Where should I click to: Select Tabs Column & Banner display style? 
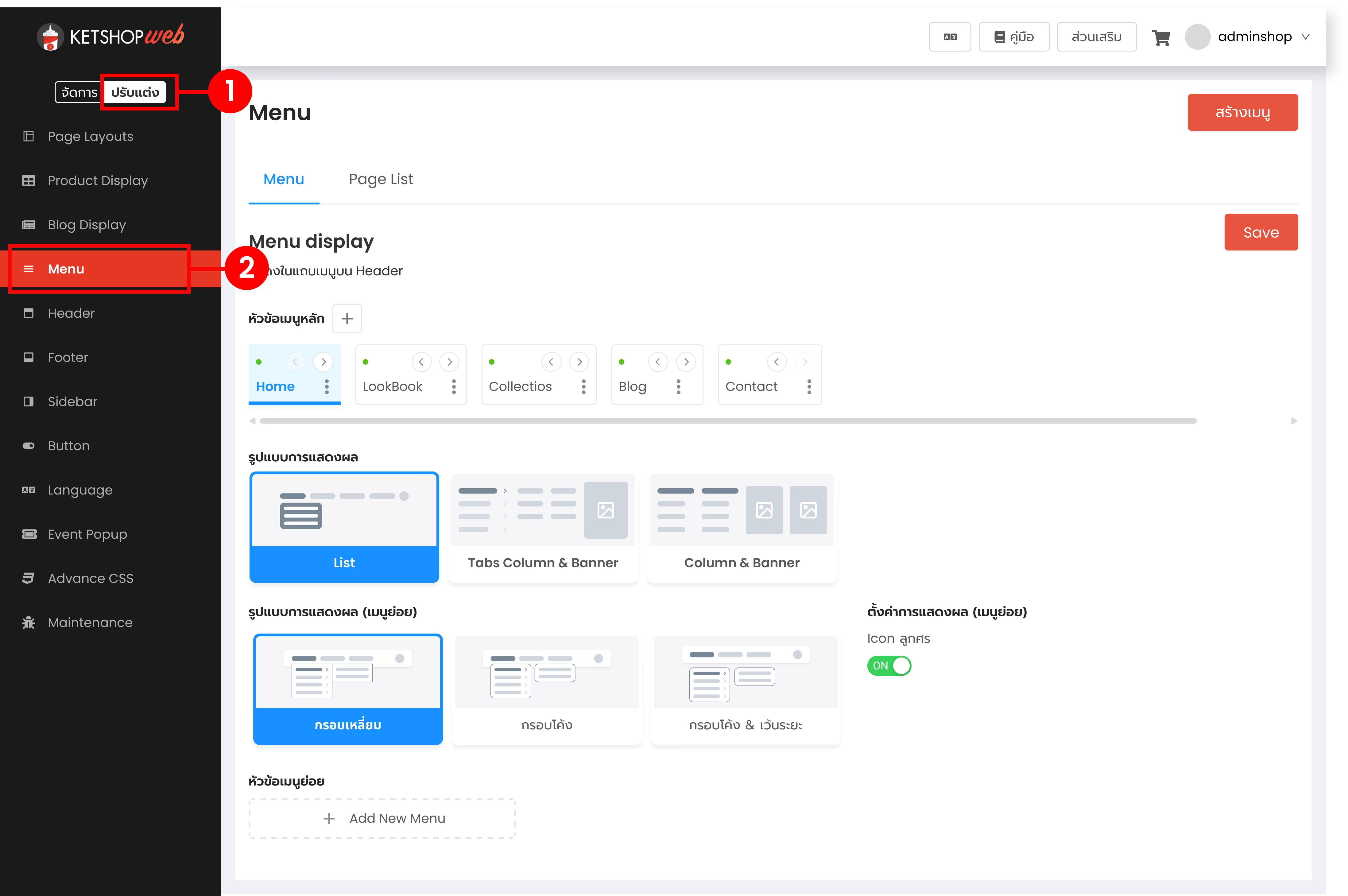tap(543, 528)
